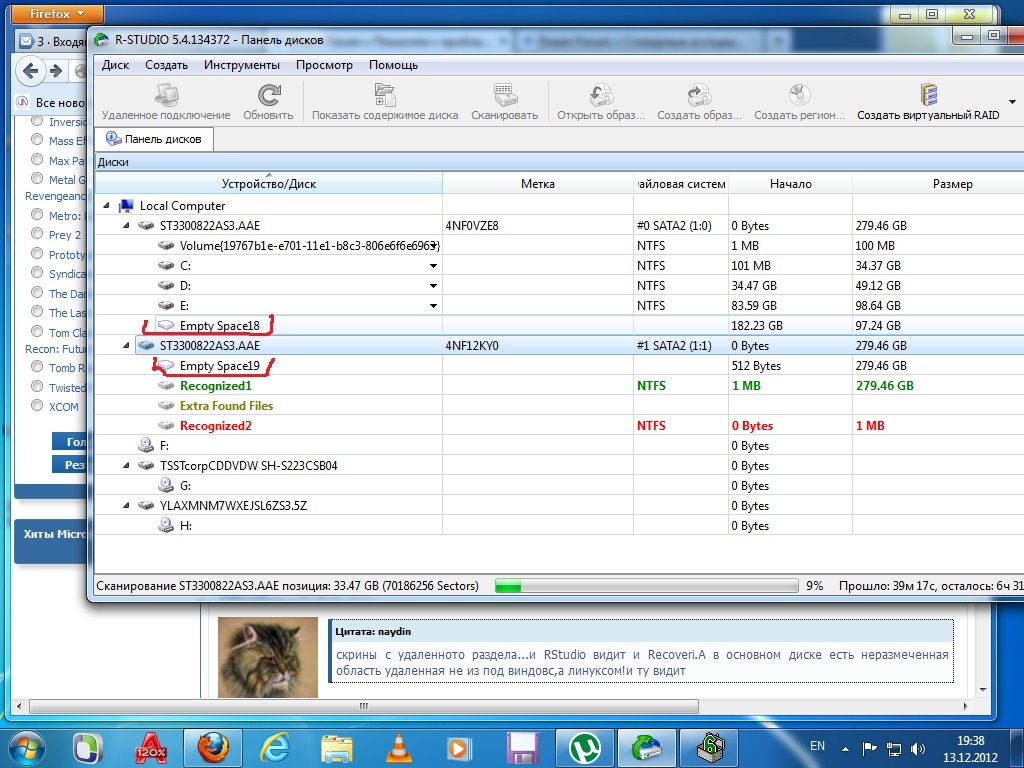1024x768 pixels.
Task: Open VLC media player from taskbar
Action: tap(399, 747)
